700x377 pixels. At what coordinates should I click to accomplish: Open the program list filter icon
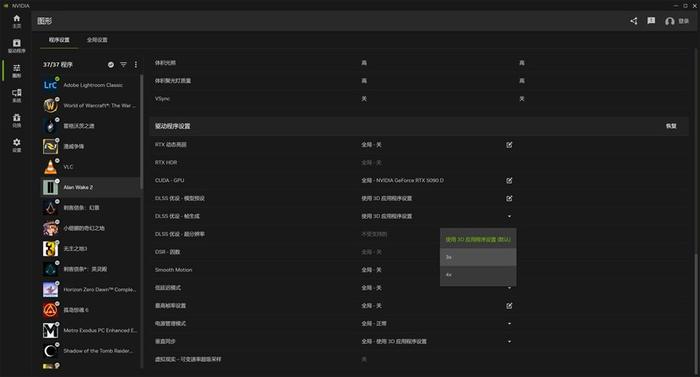click(x=123, y=65)
